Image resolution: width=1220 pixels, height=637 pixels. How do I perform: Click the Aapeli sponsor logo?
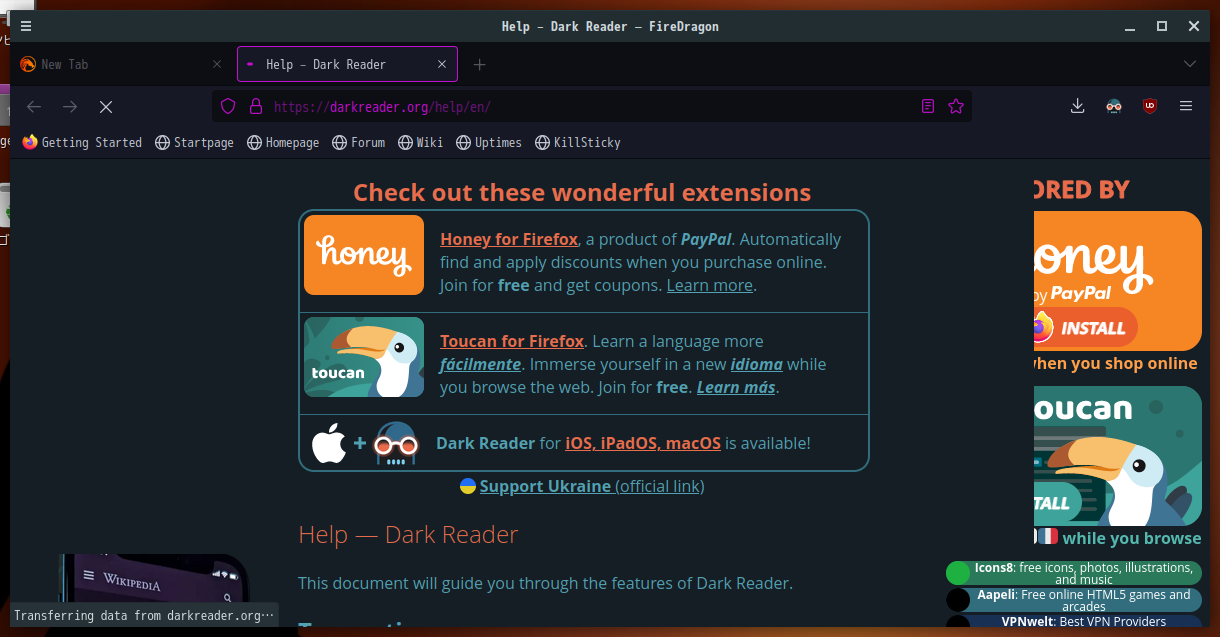coord(958,600)
